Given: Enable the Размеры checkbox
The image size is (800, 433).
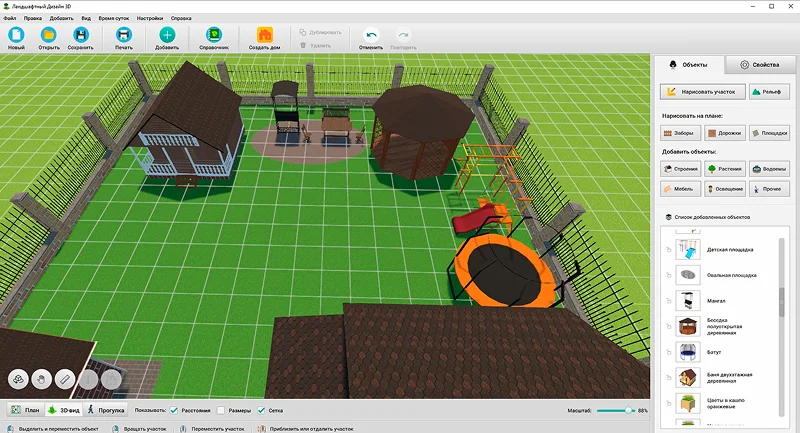Looking at the screenshot, I should pos(221,411).
